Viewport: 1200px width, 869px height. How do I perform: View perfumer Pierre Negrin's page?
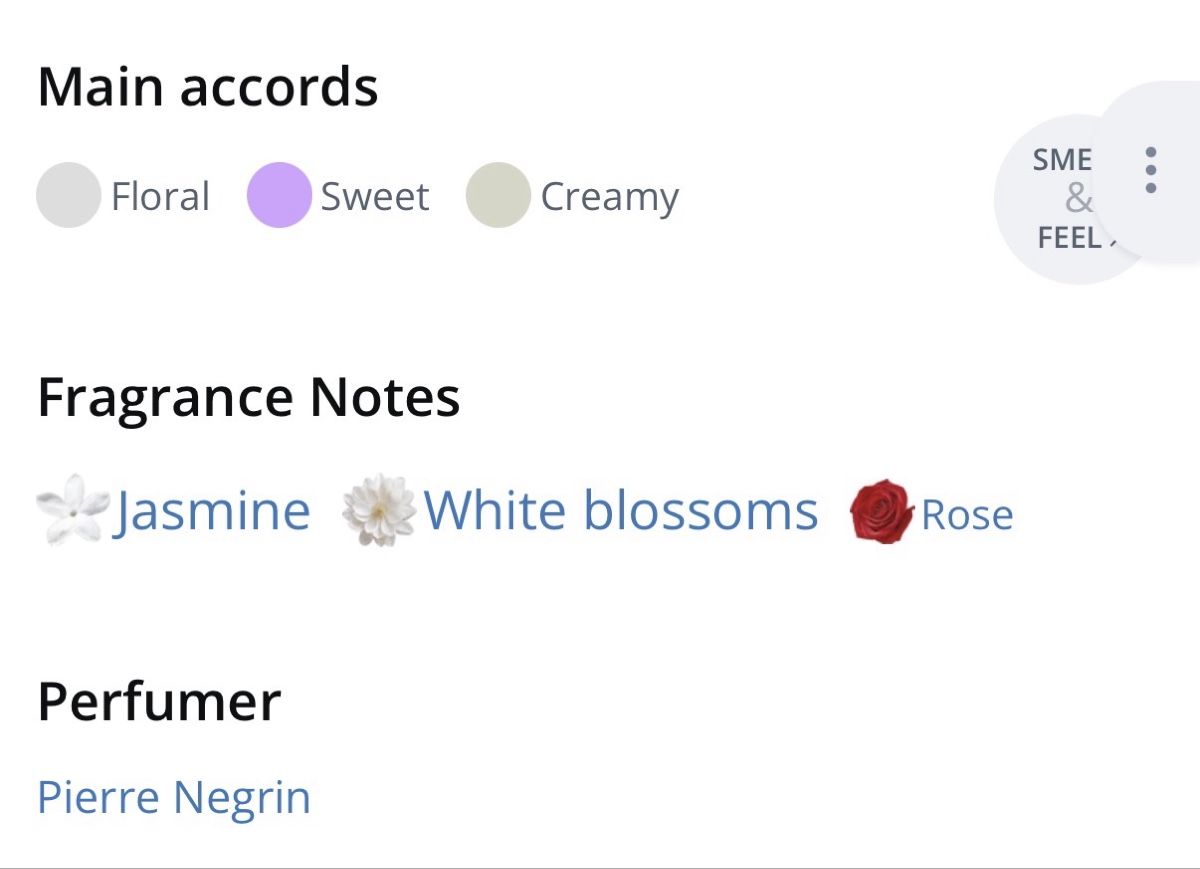[174, 798]
